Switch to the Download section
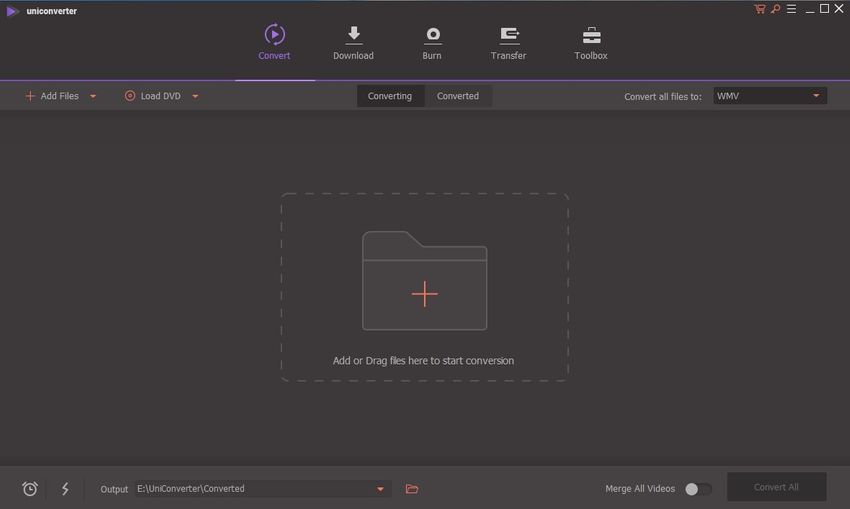 click(x=353, y=43)
